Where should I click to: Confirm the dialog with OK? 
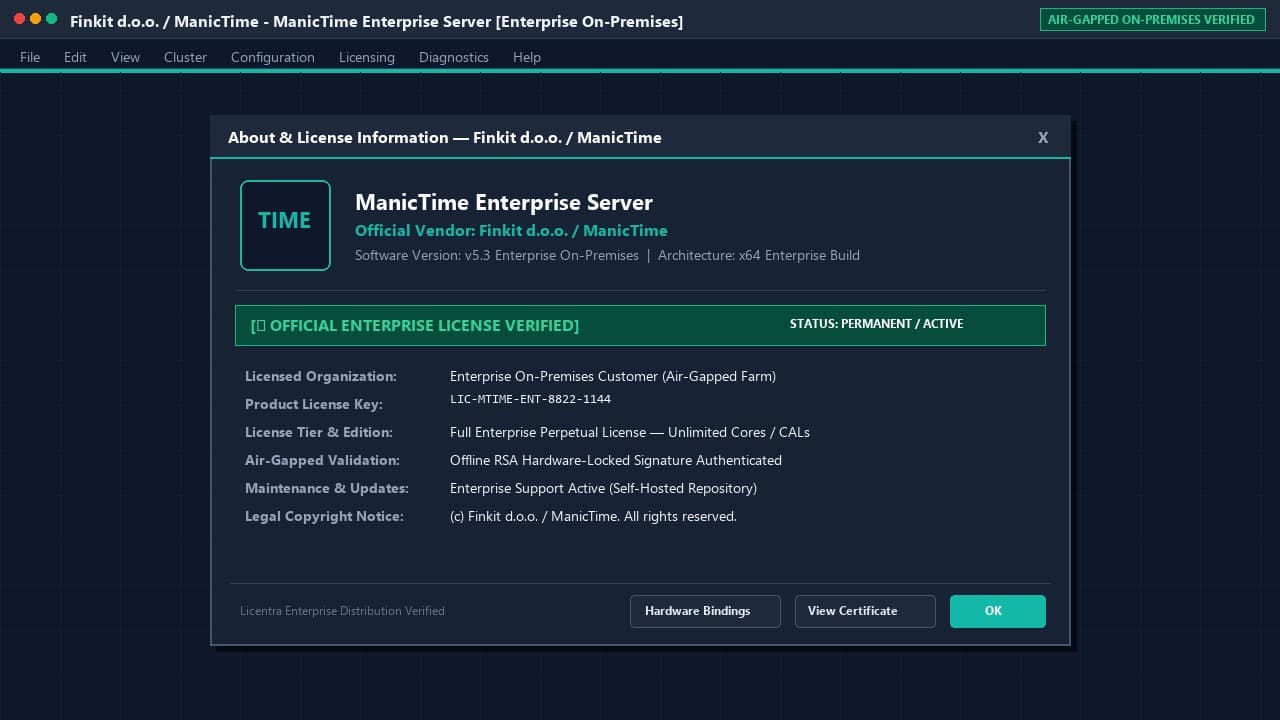998,611
